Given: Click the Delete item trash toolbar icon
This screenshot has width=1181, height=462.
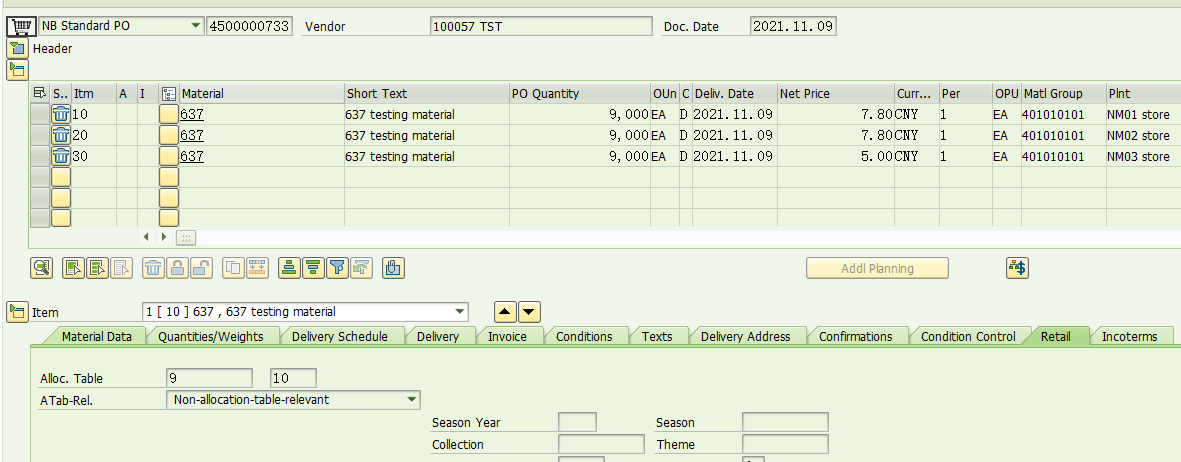Looking at the screenshot, I should (154, 268).
